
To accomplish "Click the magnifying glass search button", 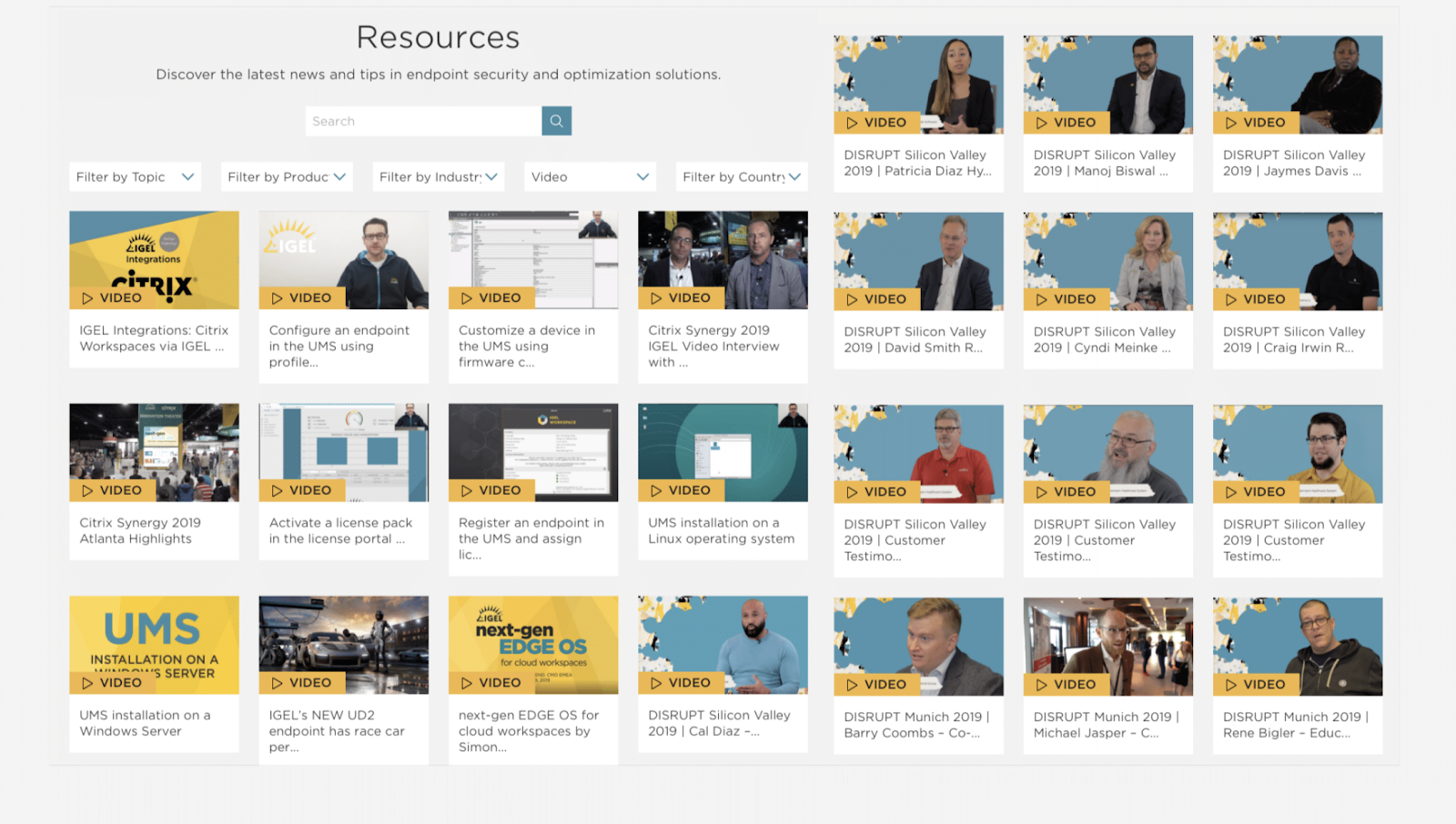I will [x=556, y=121].
